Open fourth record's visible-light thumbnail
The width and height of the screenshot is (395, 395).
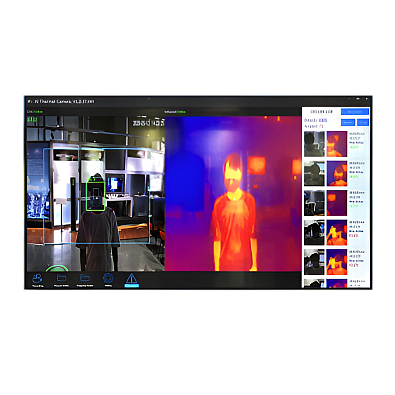coord(314,233)
